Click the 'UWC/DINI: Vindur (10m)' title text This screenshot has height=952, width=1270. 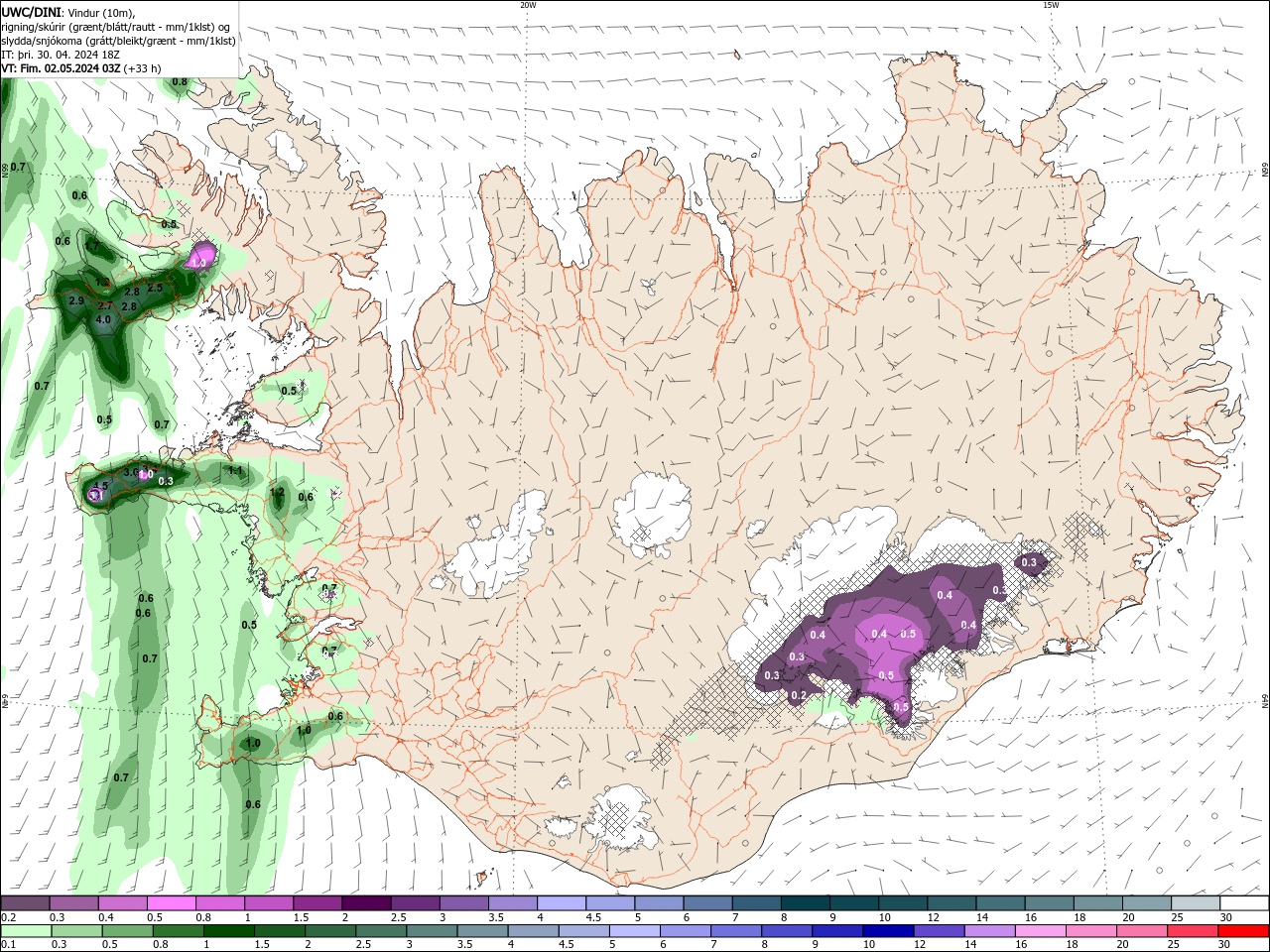(x=68, y=12)
